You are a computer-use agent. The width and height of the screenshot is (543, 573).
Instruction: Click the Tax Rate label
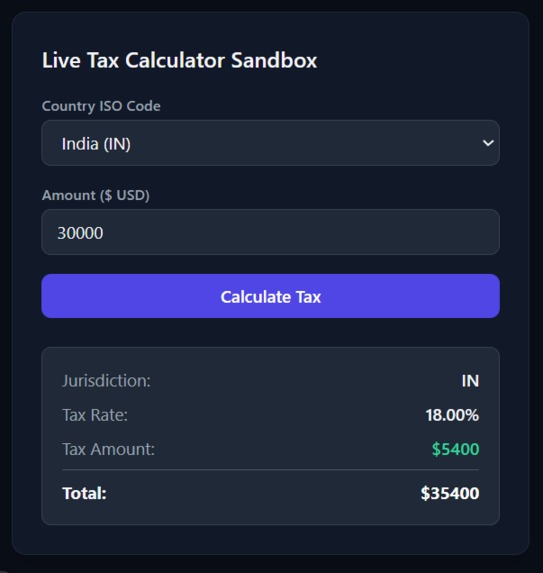(x=95, y=415)
